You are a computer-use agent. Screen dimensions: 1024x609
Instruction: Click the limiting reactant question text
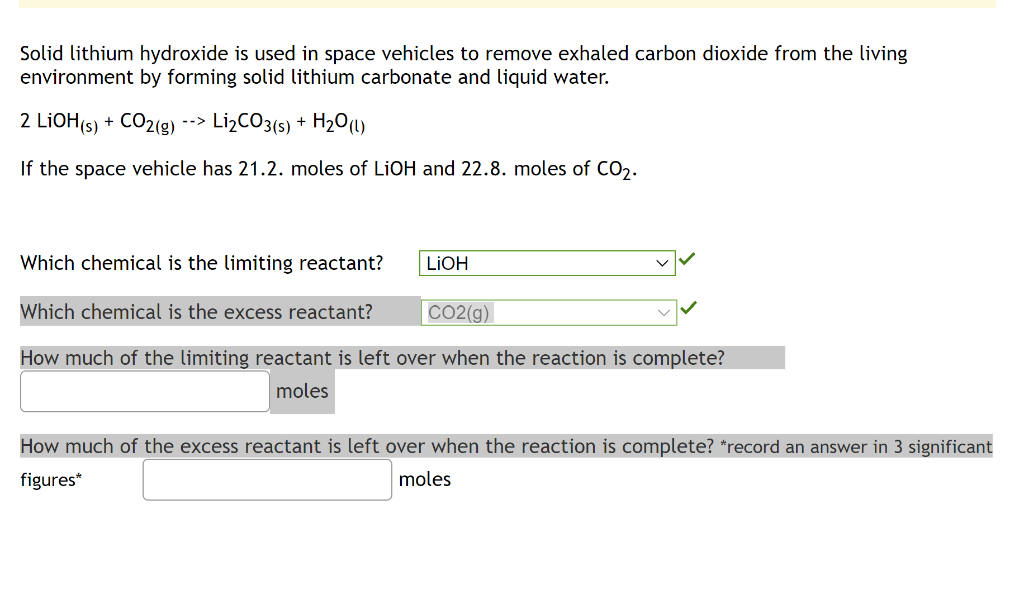point(202,263)
